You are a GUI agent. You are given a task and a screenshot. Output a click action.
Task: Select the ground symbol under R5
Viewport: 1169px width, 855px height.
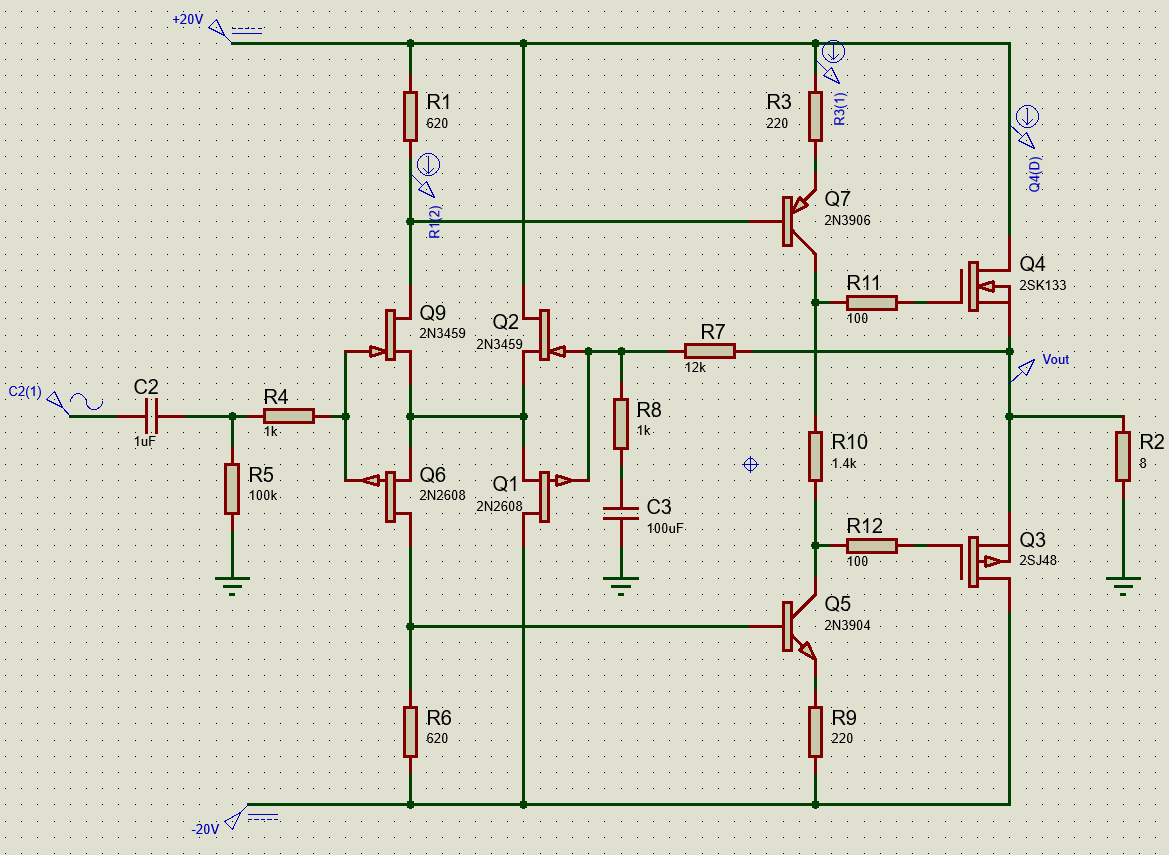click(x=232, y=586)
